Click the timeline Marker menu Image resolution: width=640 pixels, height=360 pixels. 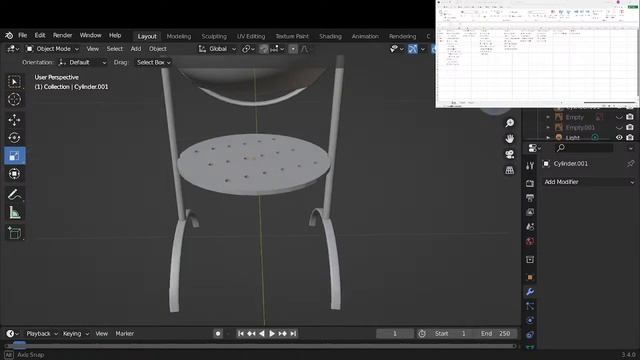tap(124, 333)
